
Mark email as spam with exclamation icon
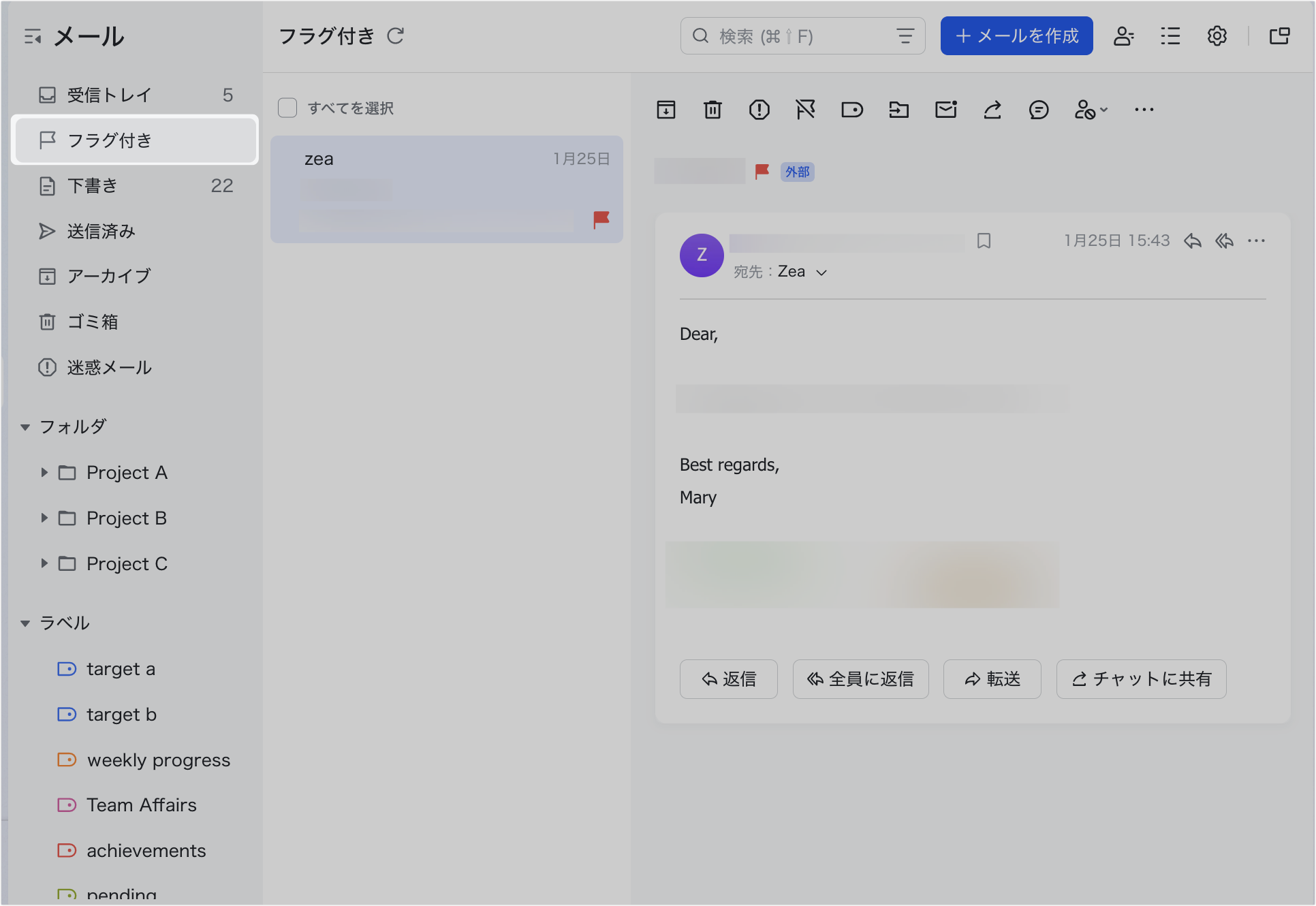click(x=759, y=110)
